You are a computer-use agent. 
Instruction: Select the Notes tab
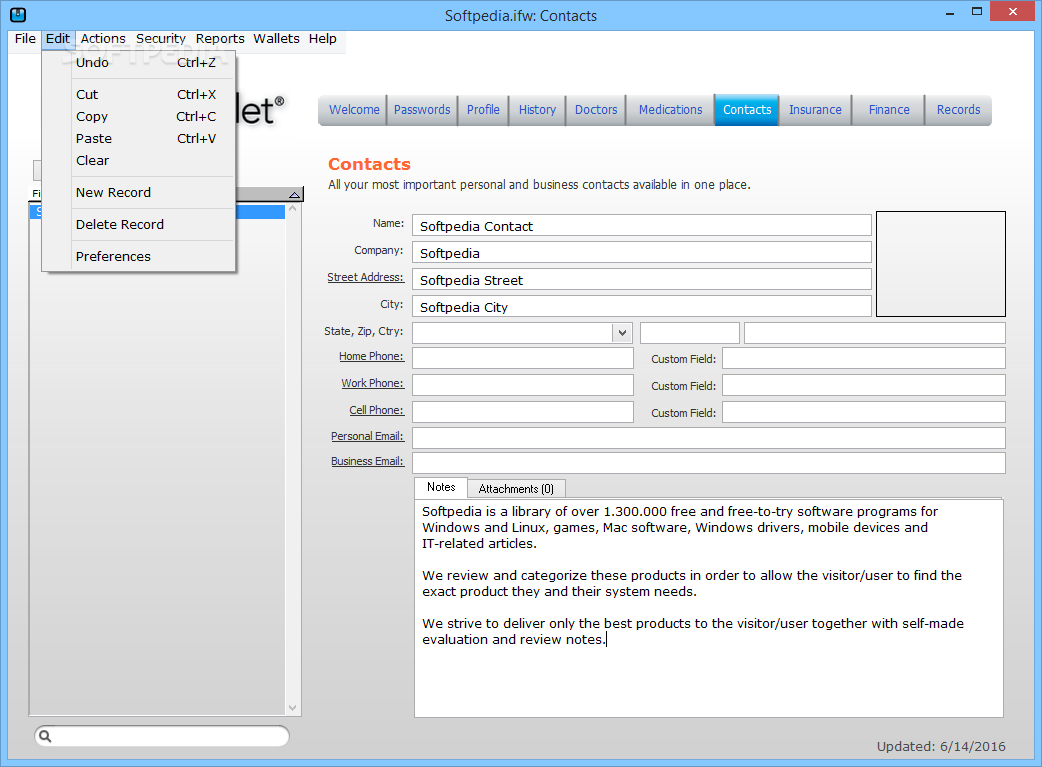[x=441, y=487]
